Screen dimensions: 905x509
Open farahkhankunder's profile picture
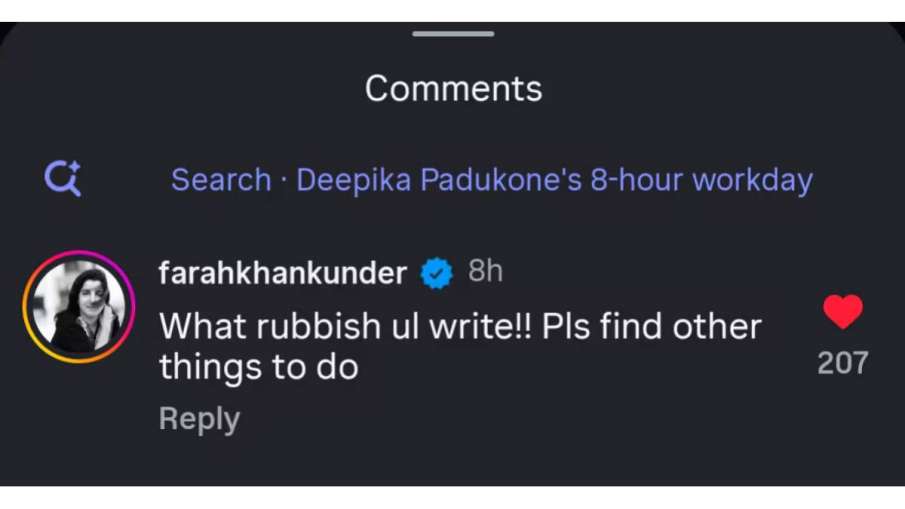(x=78, y=305)
